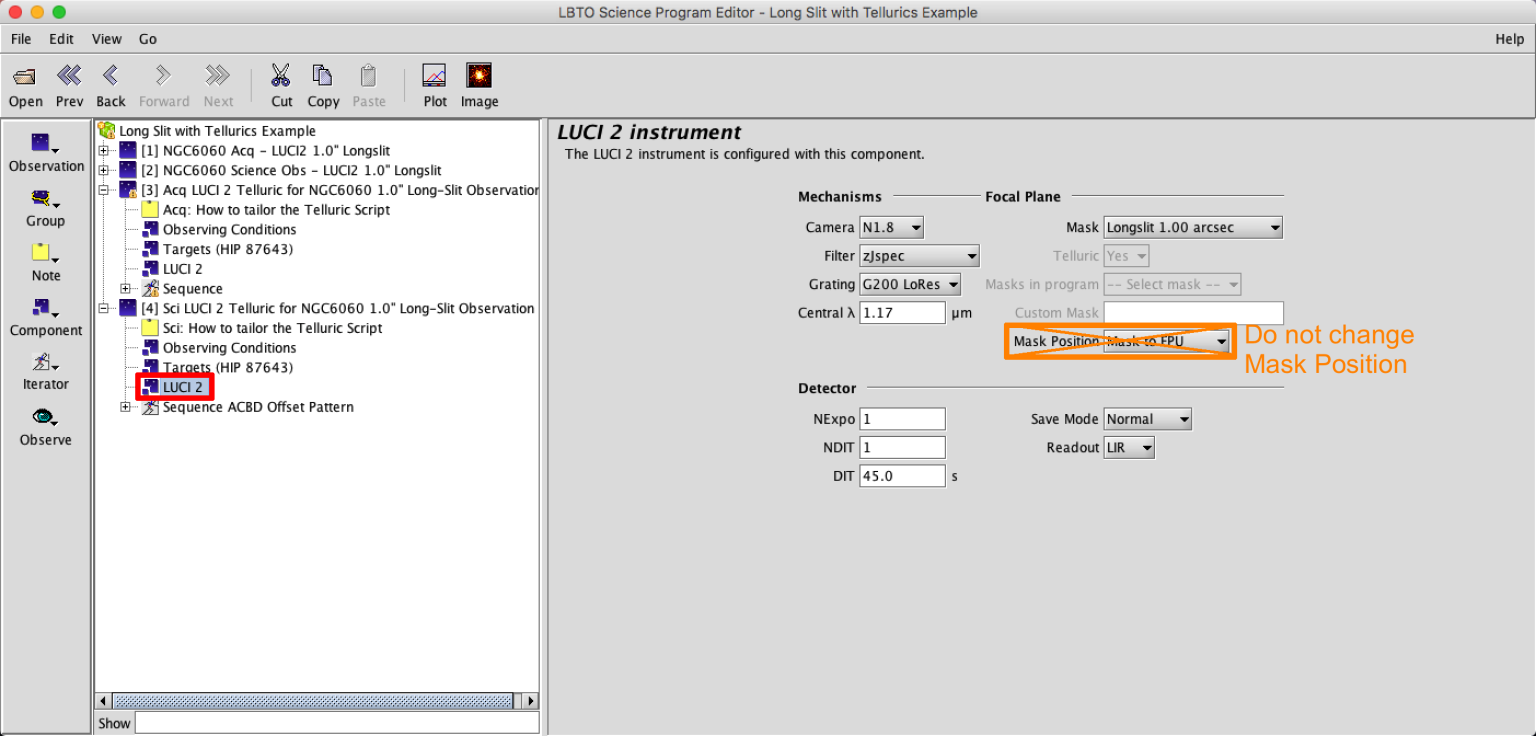This screenshot has height=736, width=1536.
Task: Click the Next navigation icon
Action: (218, 76)
